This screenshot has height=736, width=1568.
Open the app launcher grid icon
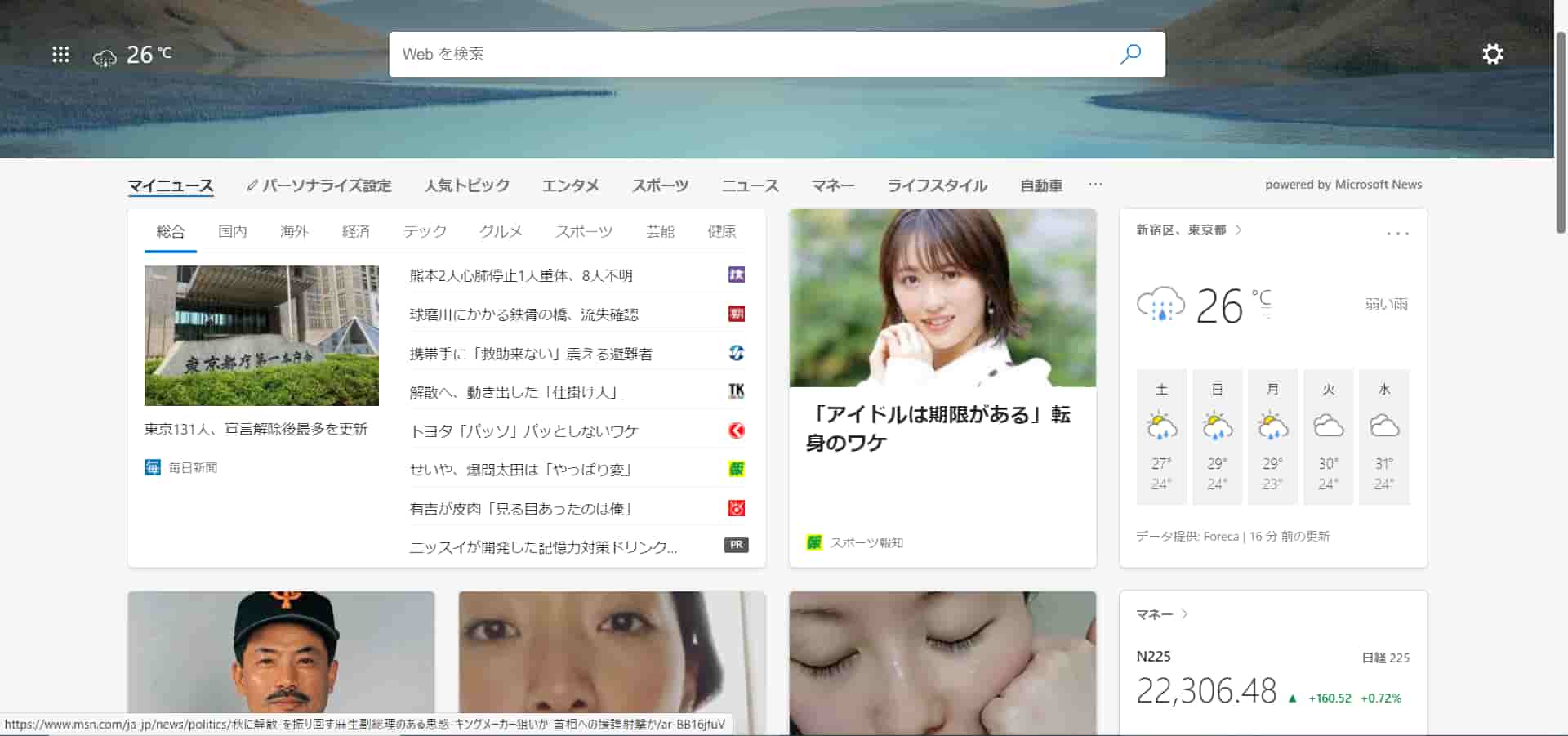pos(60,55)
